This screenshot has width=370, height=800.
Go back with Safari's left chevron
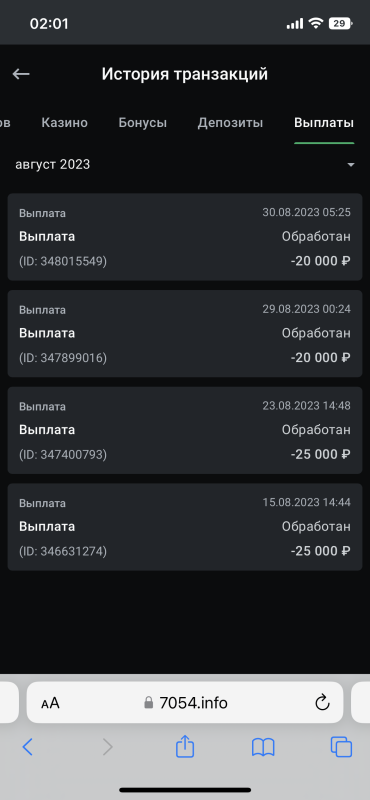point(28,747)
